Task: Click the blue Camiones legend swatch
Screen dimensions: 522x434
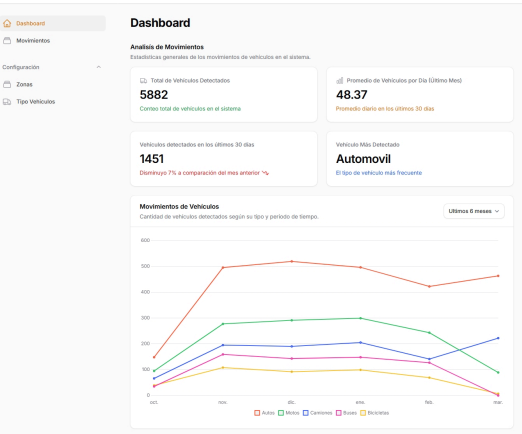Action: tap(306, 413)
